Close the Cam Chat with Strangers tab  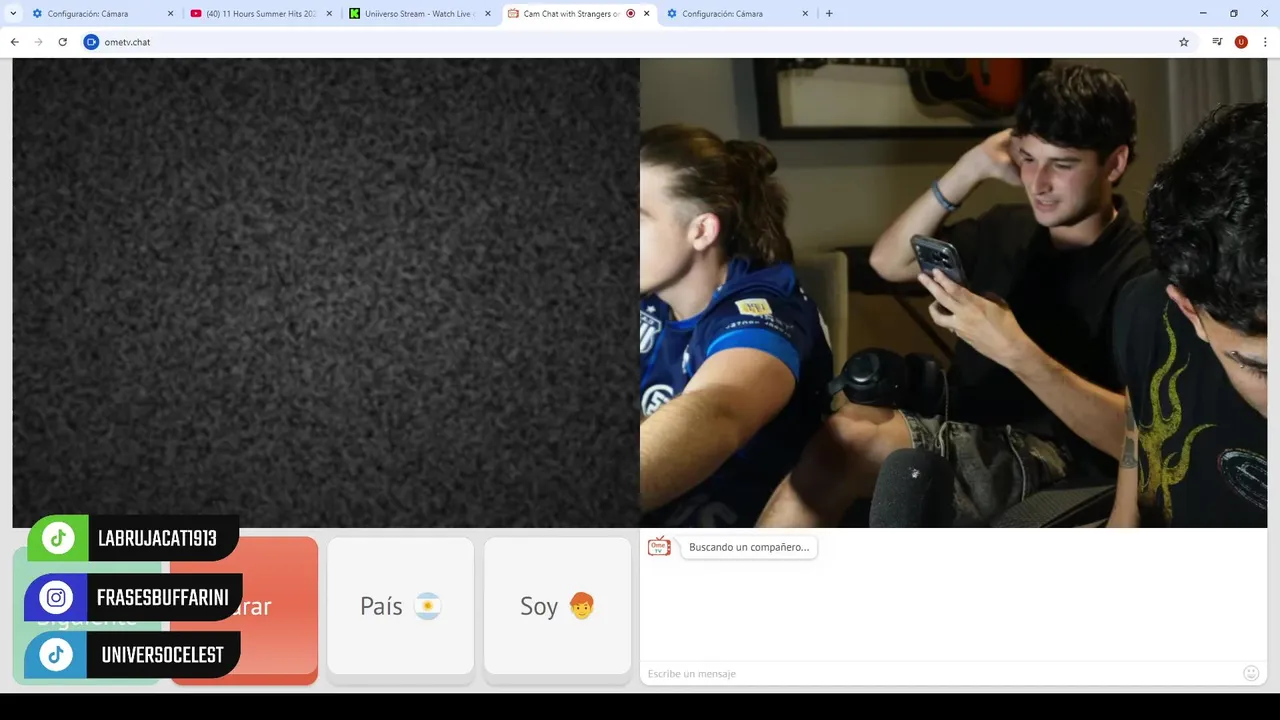click(647, 14)
